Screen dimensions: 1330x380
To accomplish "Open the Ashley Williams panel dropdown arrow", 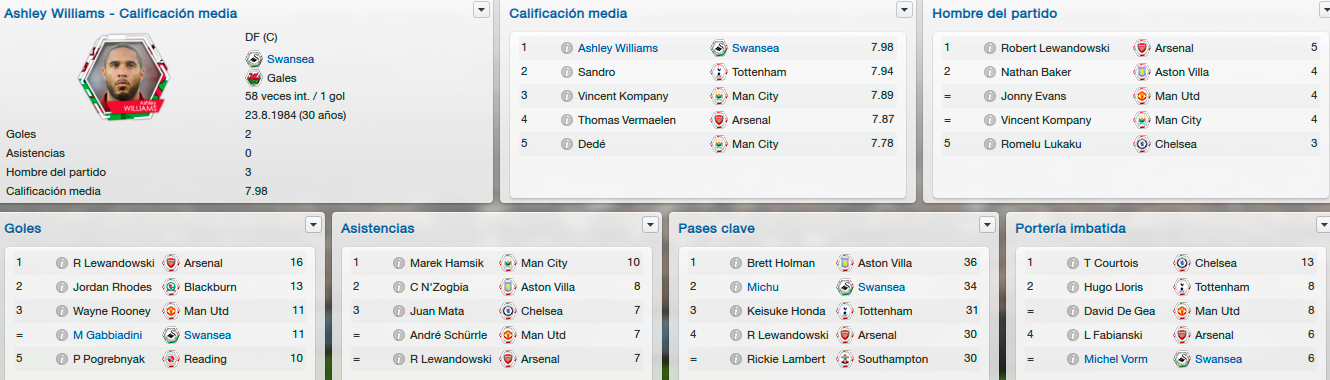I will [482, 9].
